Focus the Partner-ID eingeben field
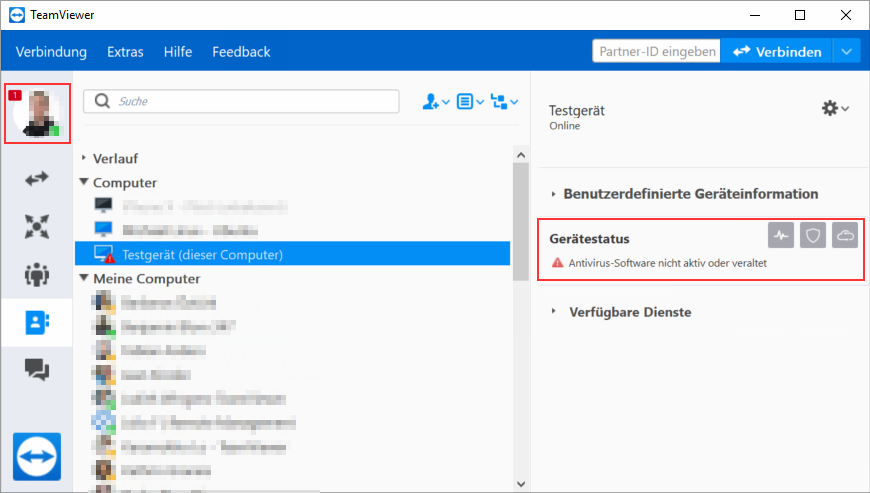Viewport: 870px width, 493px height. tap(656, 51)
